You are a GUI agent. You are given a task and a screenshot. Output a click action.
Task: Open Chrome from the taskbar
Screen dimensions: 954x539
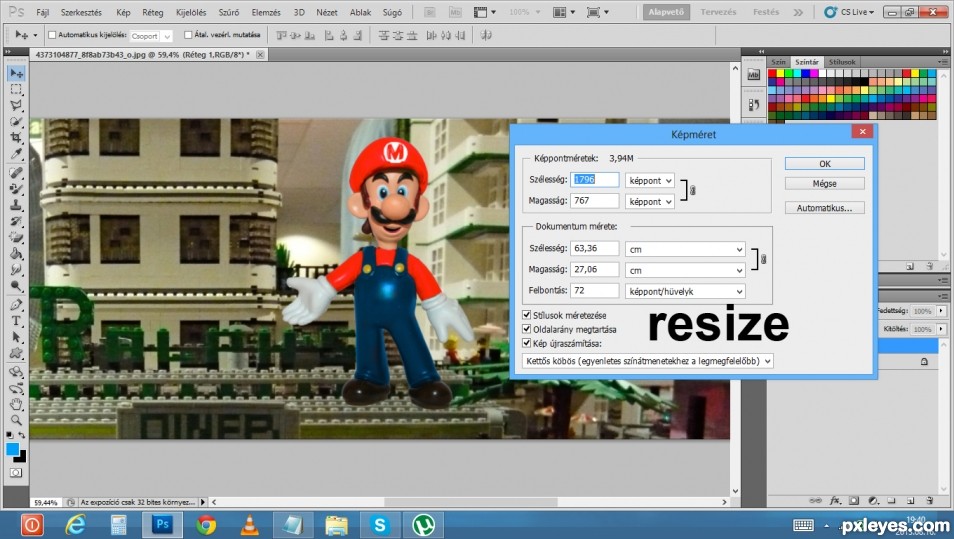point(206,524)
